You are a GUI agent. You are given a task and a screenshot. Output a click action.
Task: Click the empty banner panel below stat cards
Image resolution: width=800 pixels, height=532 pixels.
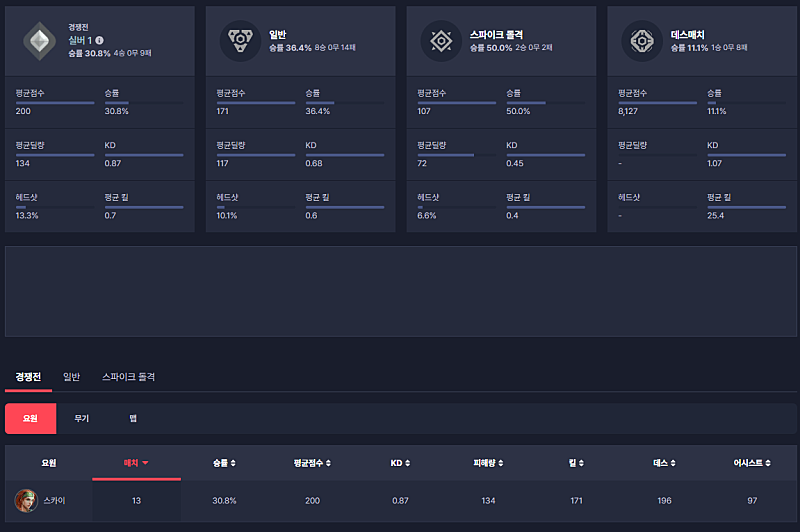coord(401,291)
